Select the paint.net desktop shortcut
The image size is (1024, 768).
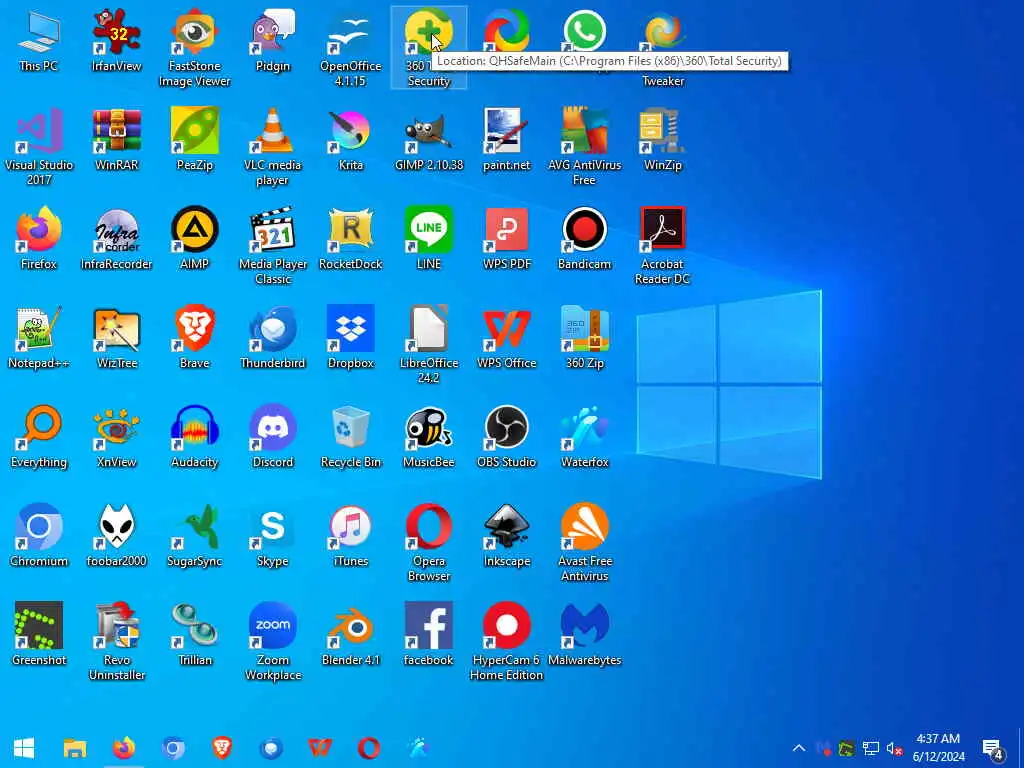[507, 140]
